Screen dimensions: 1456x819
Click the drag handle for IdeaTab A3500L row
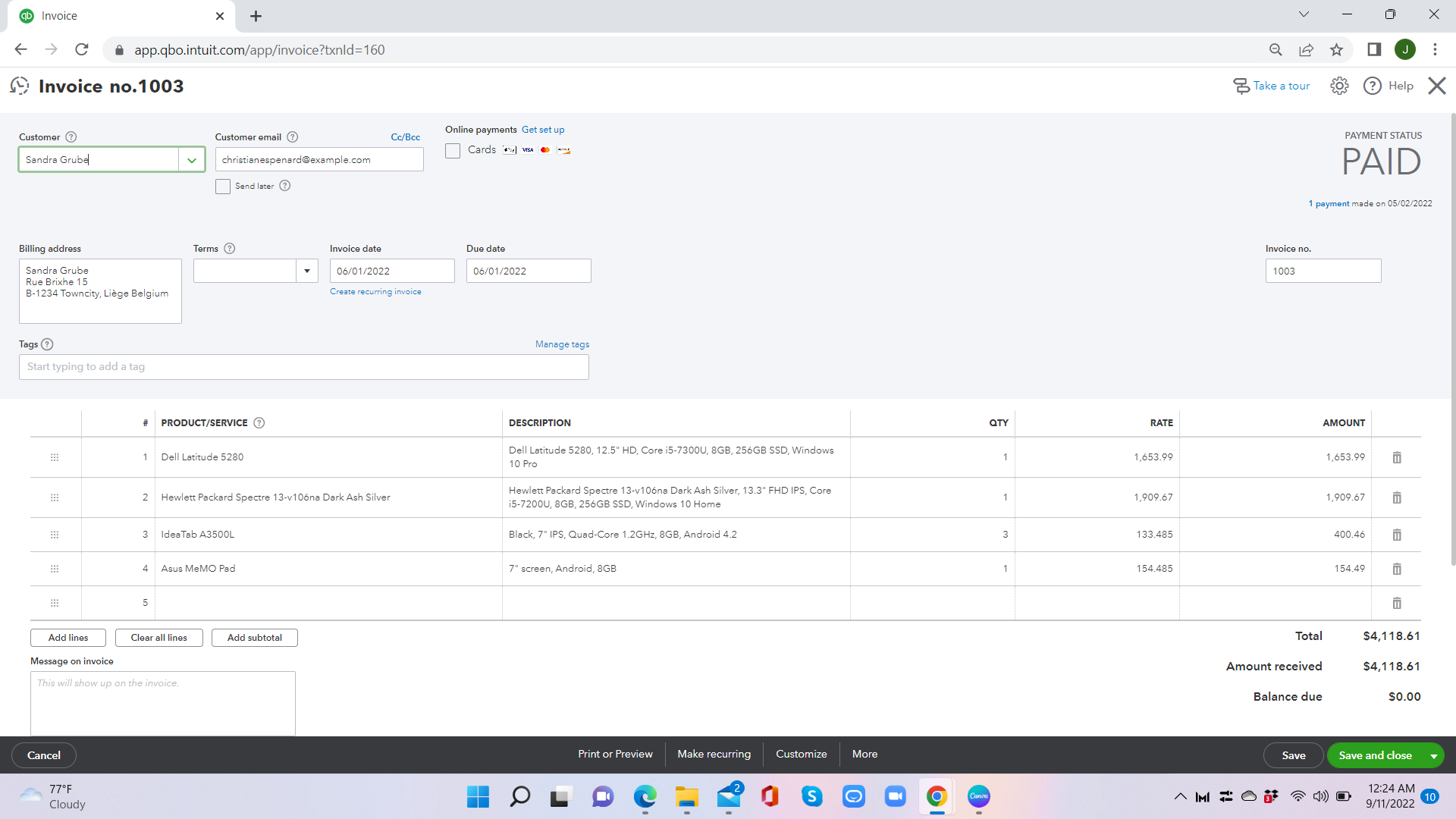click(x=55, y=535)
